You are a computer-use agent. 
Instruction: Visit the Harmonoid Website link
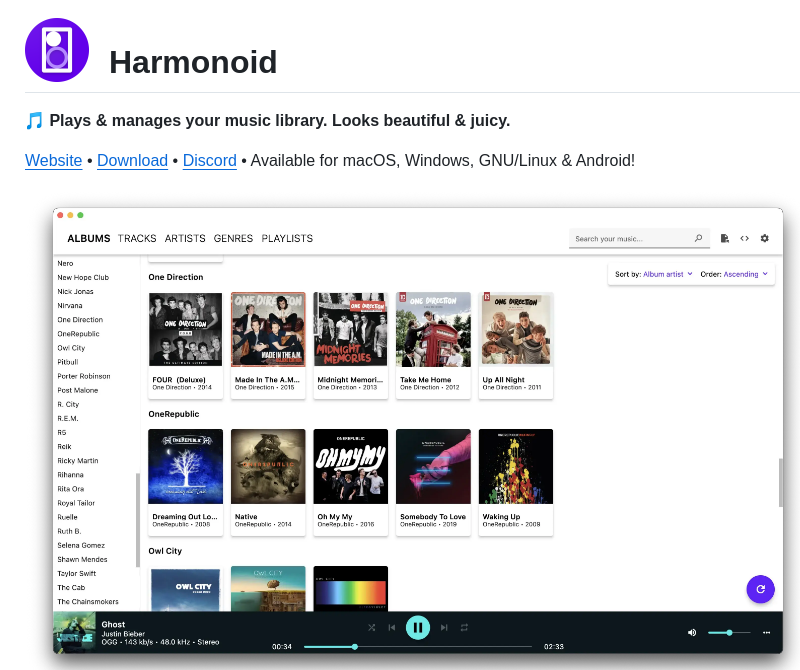tap(53, 160)
